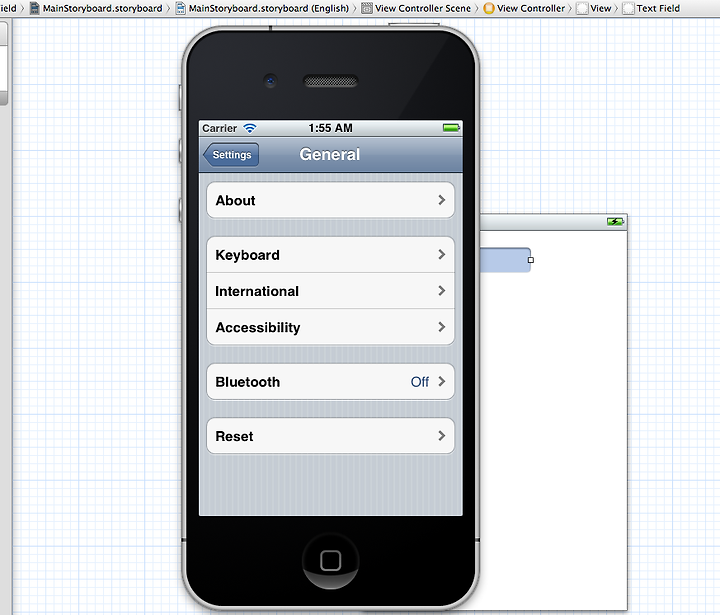720x615 pixels.
Task: Click the View Controller Scene icon
Action: pyautogui.click(x=367, y=8)
